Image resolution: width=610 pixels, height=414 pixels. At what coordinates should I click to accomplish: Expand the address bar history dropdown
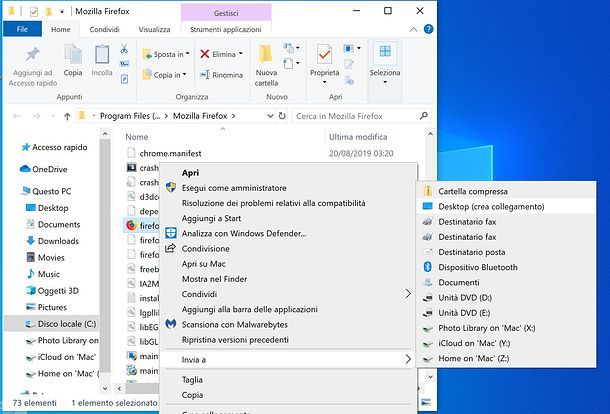[270, 116]
